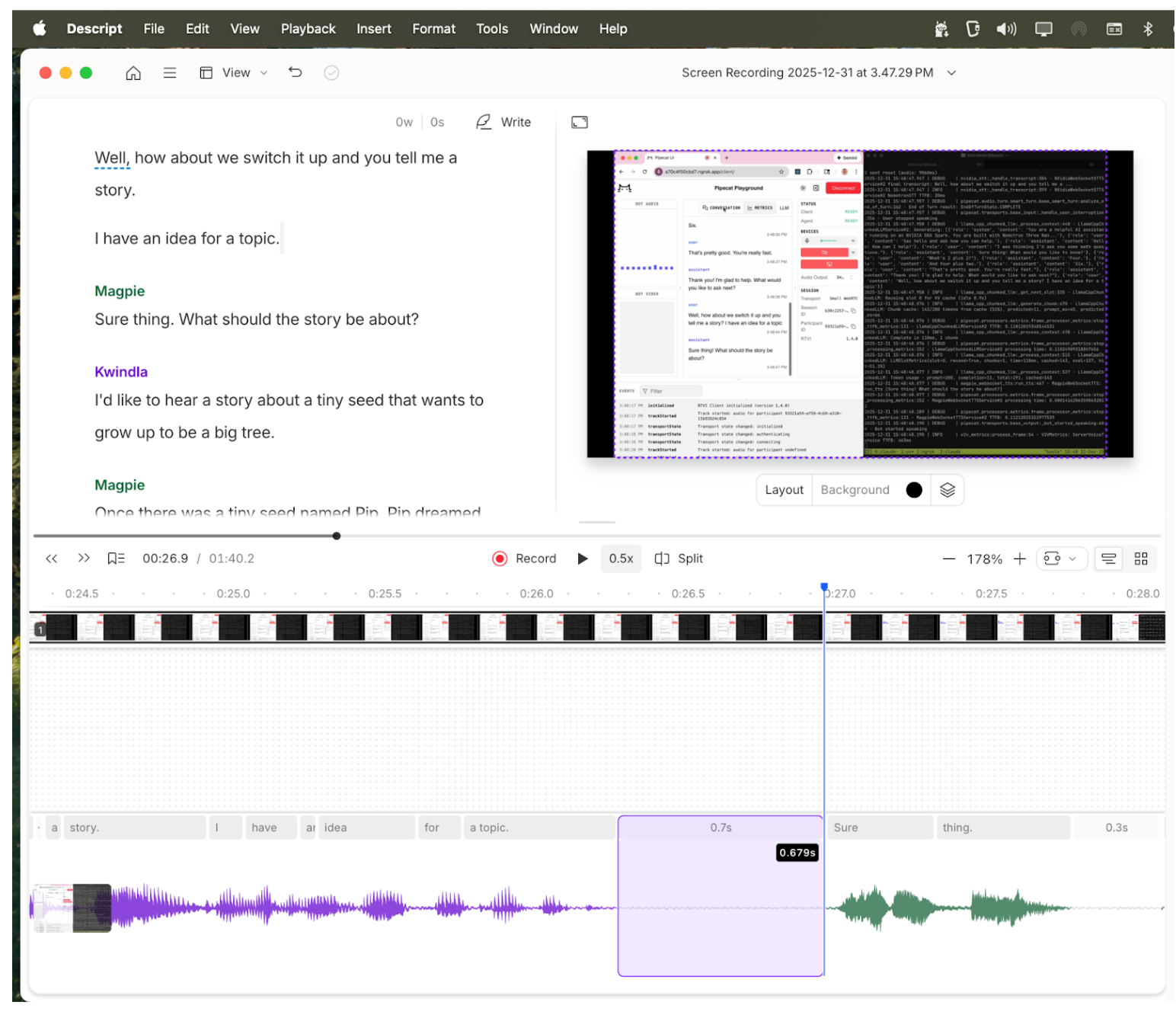Screen dimensions: 1176x1018
Task: Open the Tools menu
Action: [x=492, y=29]
